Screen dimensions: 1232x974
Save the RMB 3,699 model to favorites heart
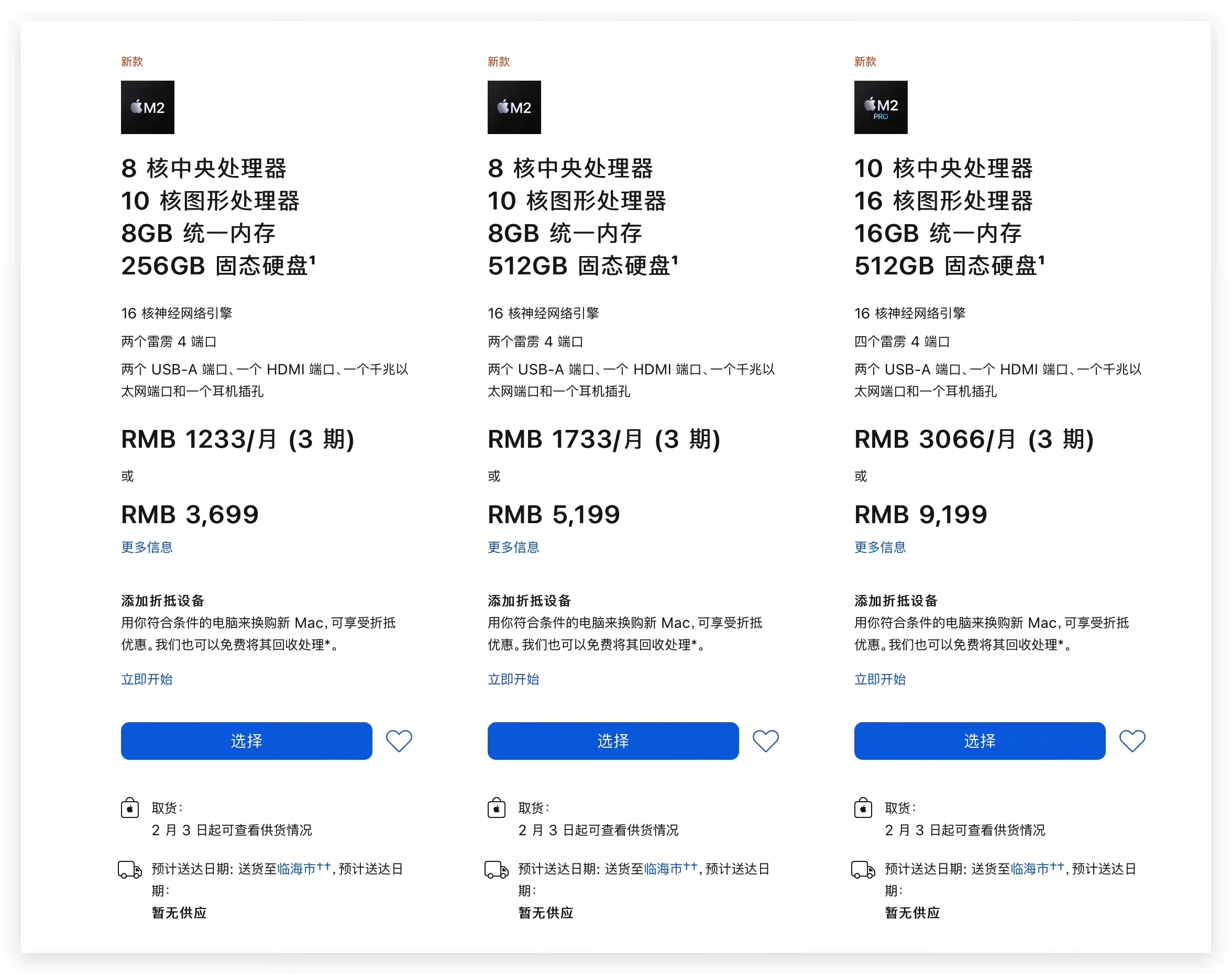tap(399, 741)
